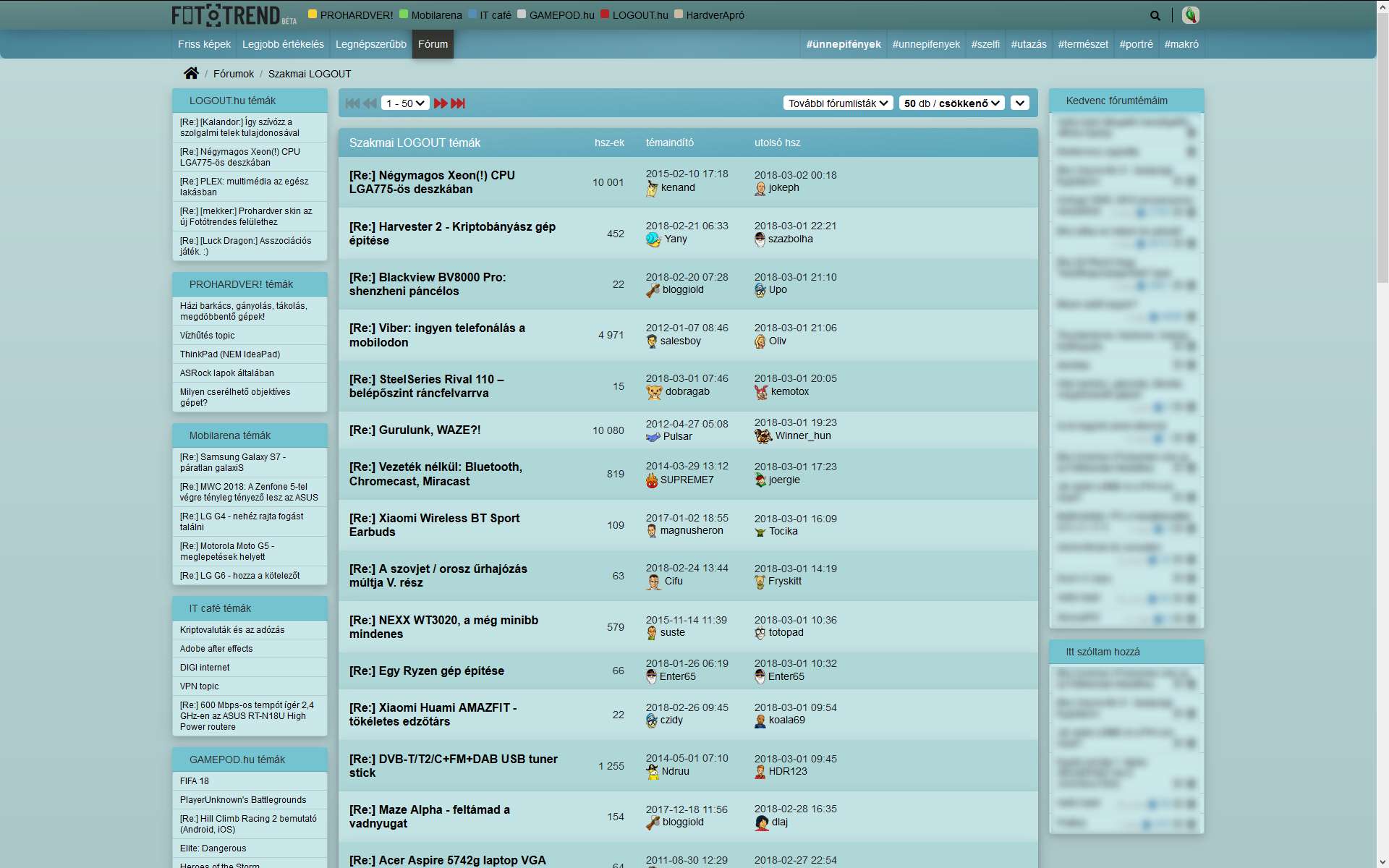Click the small chevron button in the list toolbar
Screen dimensions: 1389x868
click(1020, 103)
